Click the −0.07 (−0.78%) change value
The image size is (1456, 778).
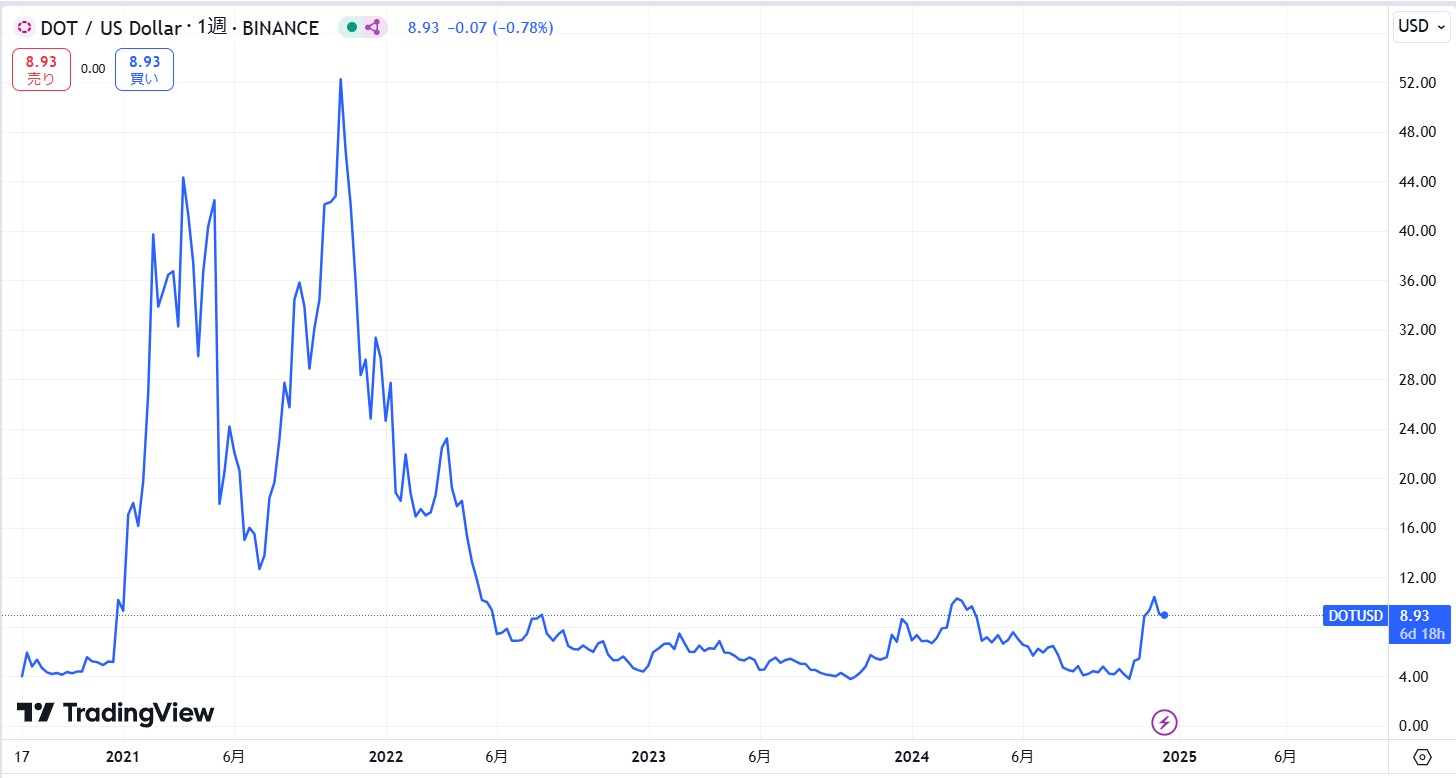(499, 28)
